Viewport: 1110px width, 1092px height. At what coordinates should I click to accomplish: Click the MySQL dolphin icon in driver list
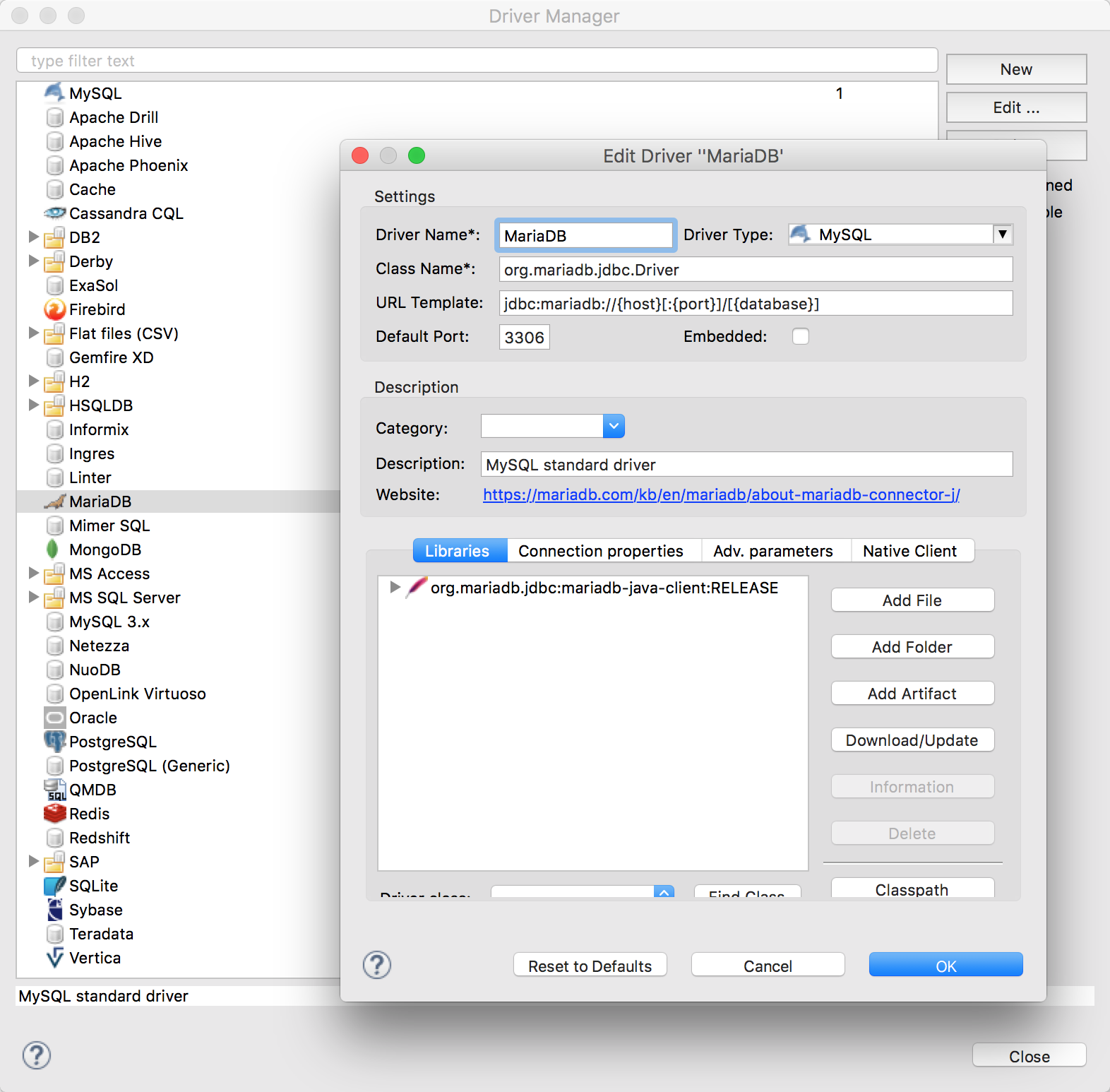tap(54, 93)
